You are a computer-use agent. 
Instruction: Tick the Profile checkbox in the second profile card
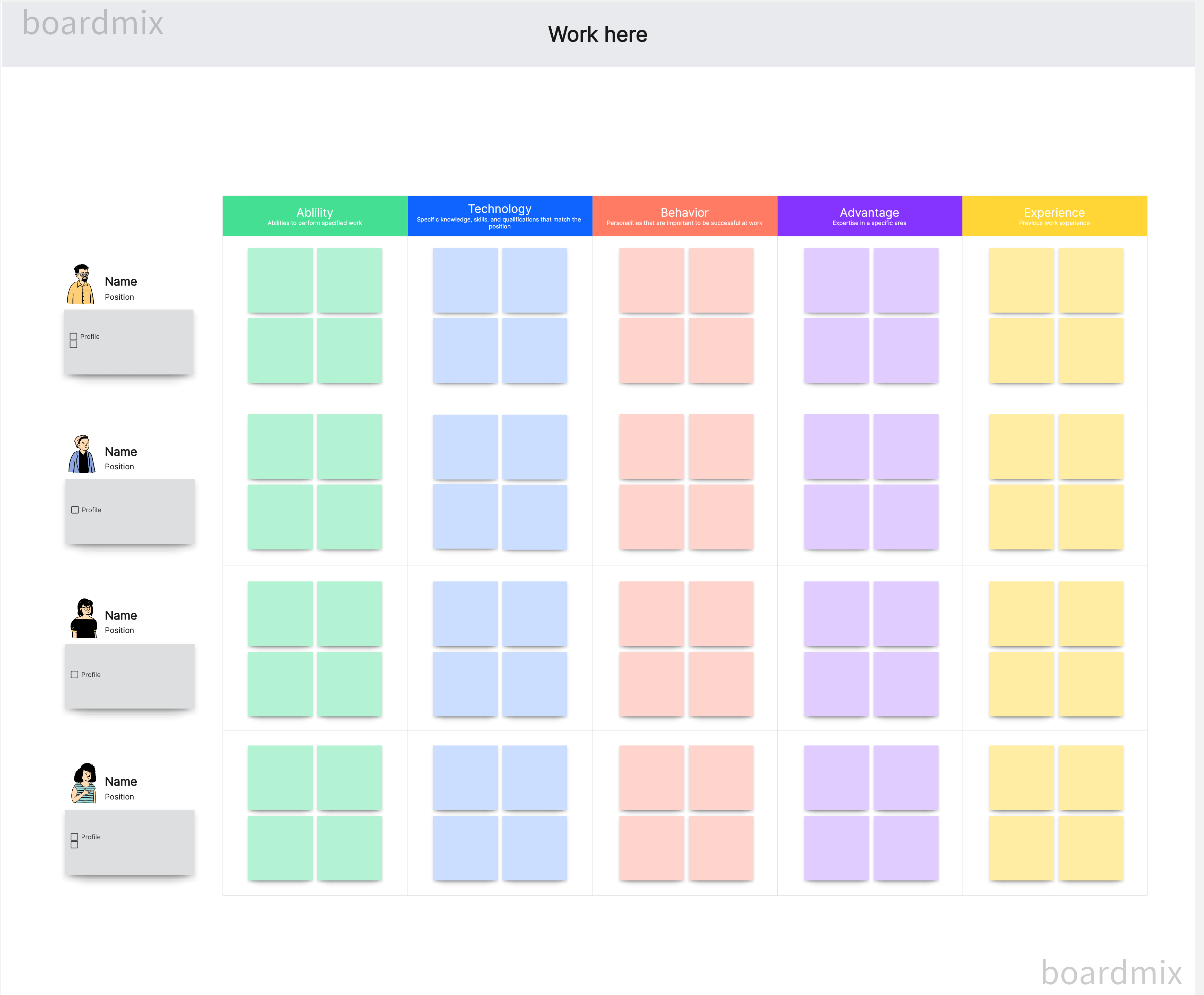coord(75,509)
